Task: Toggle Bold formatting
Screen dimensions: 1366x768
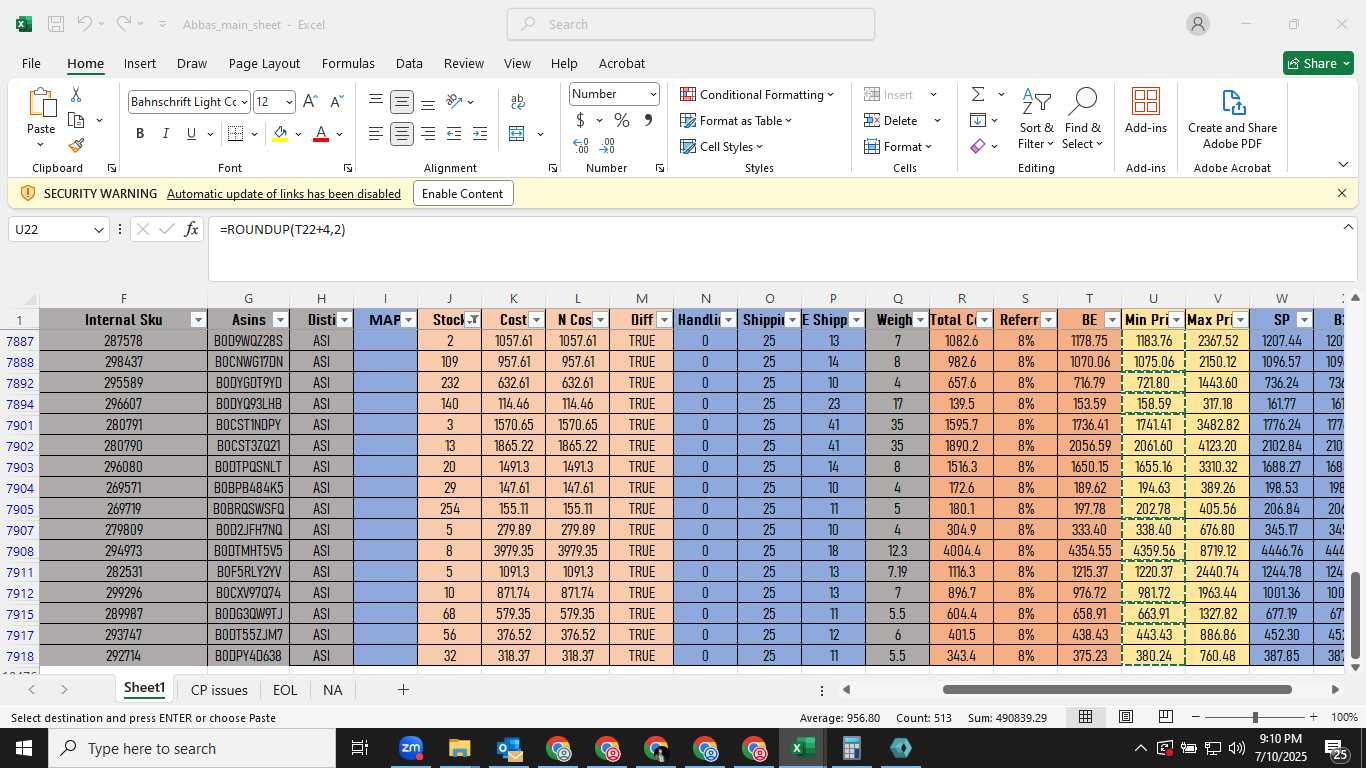Action: click(140, 134)
